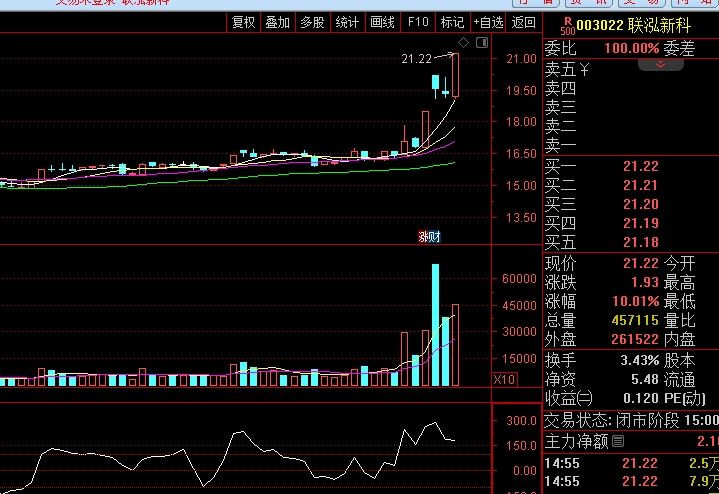Open the 统计 statistics tool
This screenshot has width=719, height=494.
348,22
